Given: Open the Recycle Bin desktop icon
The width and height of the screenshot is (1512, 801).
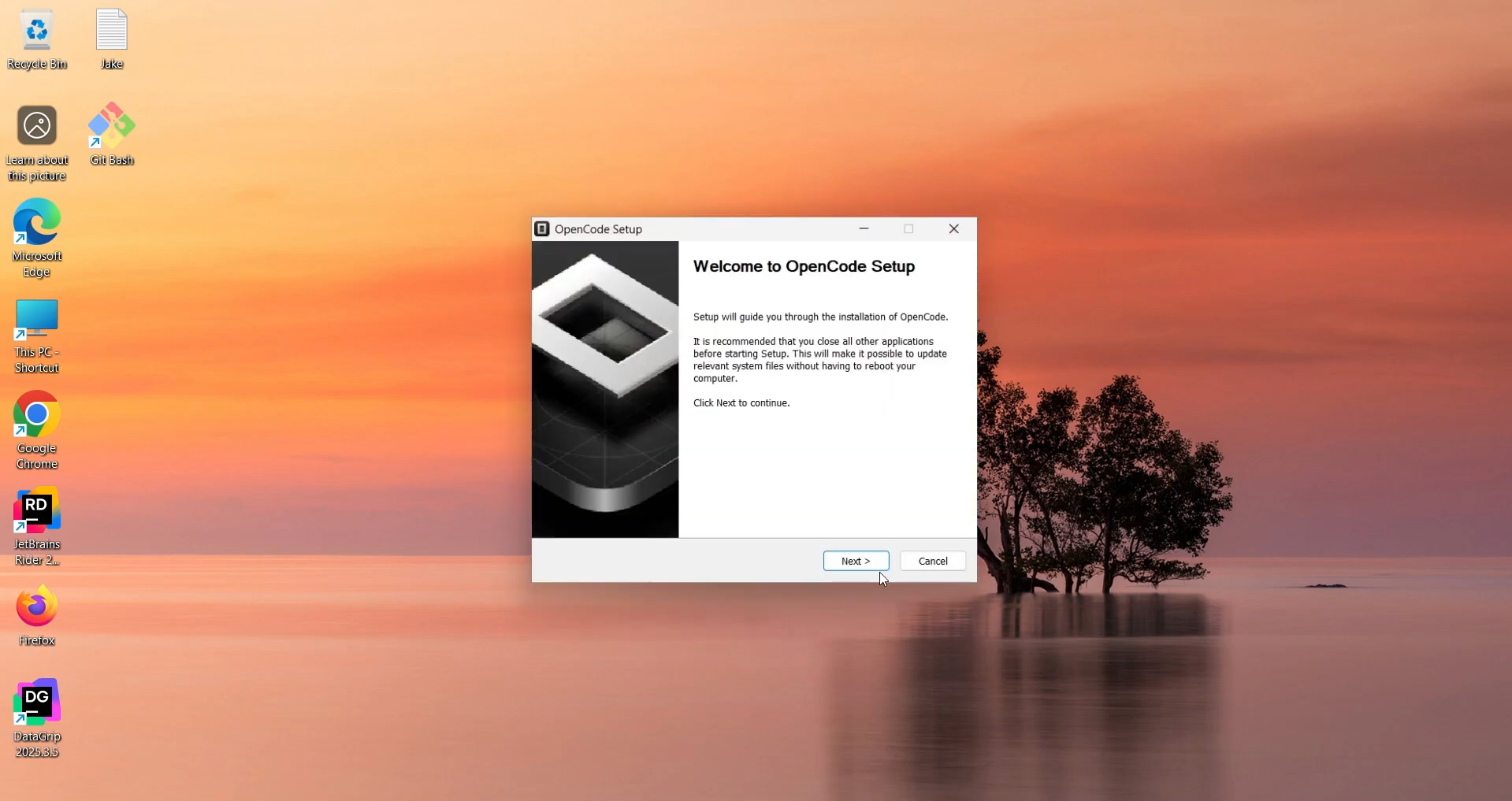Looking at the screenshot, I should 37,39.
